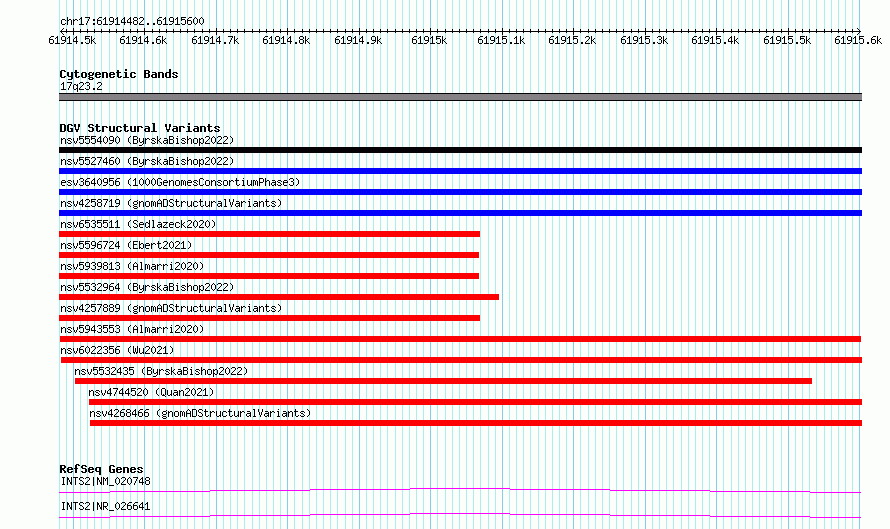Click the 17q23.2 band label
This screenshot has width=890, height=529.
point(81,86)
